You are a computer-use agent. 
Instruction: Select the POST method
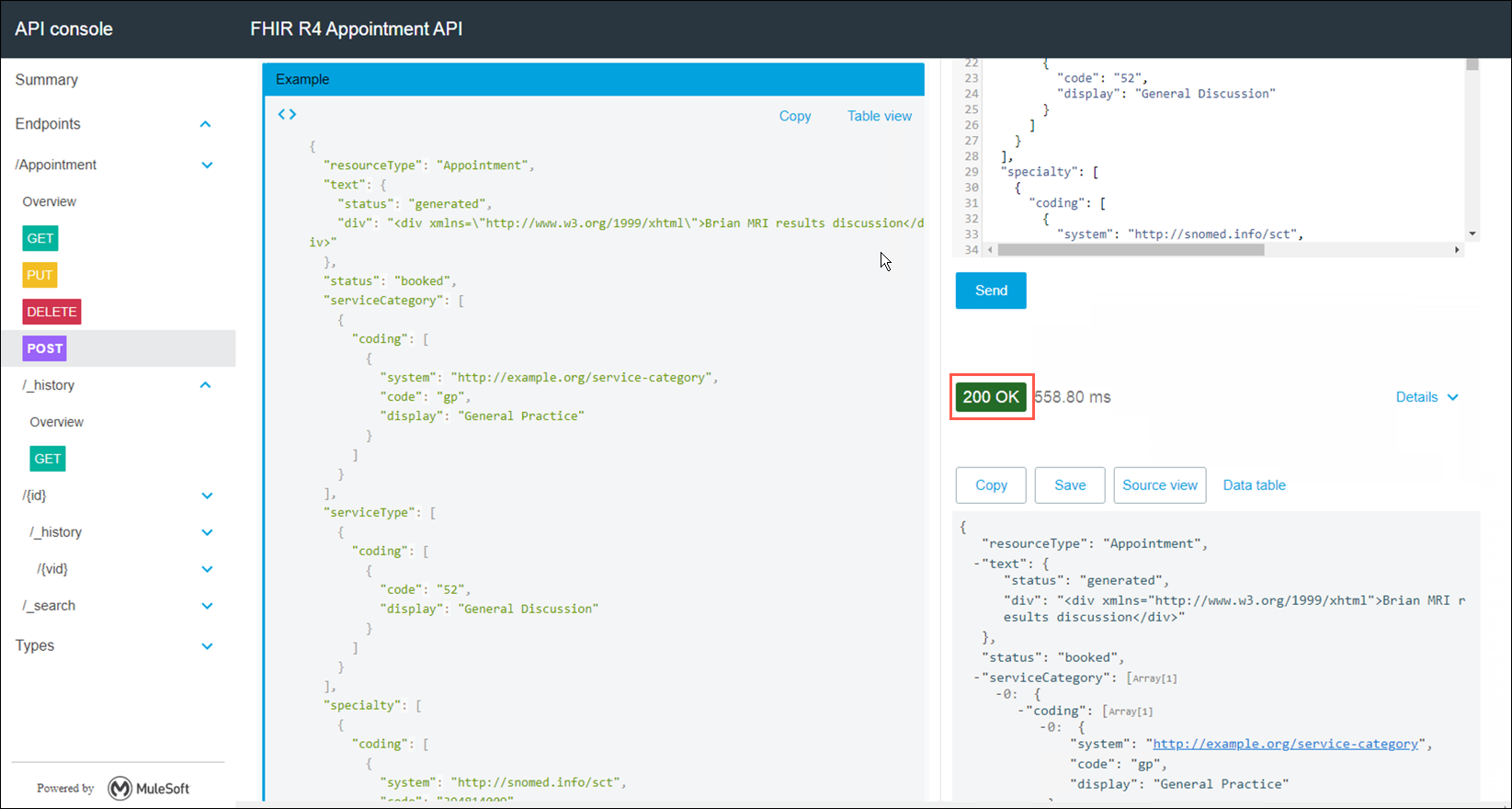tap(45, 348)
